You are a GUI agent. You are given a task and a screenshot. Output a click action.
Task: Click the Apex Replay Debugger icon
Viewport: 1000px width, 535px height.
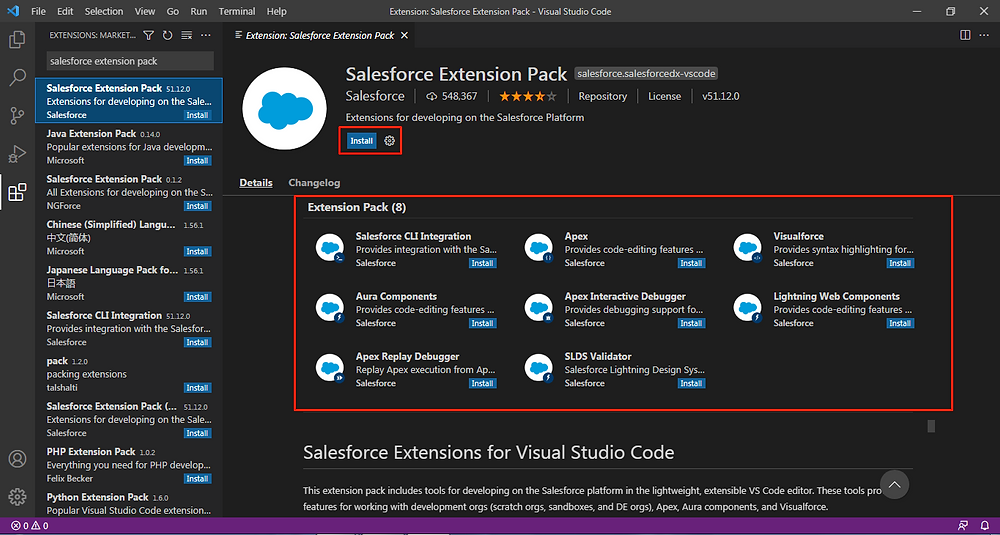(330, 368)
